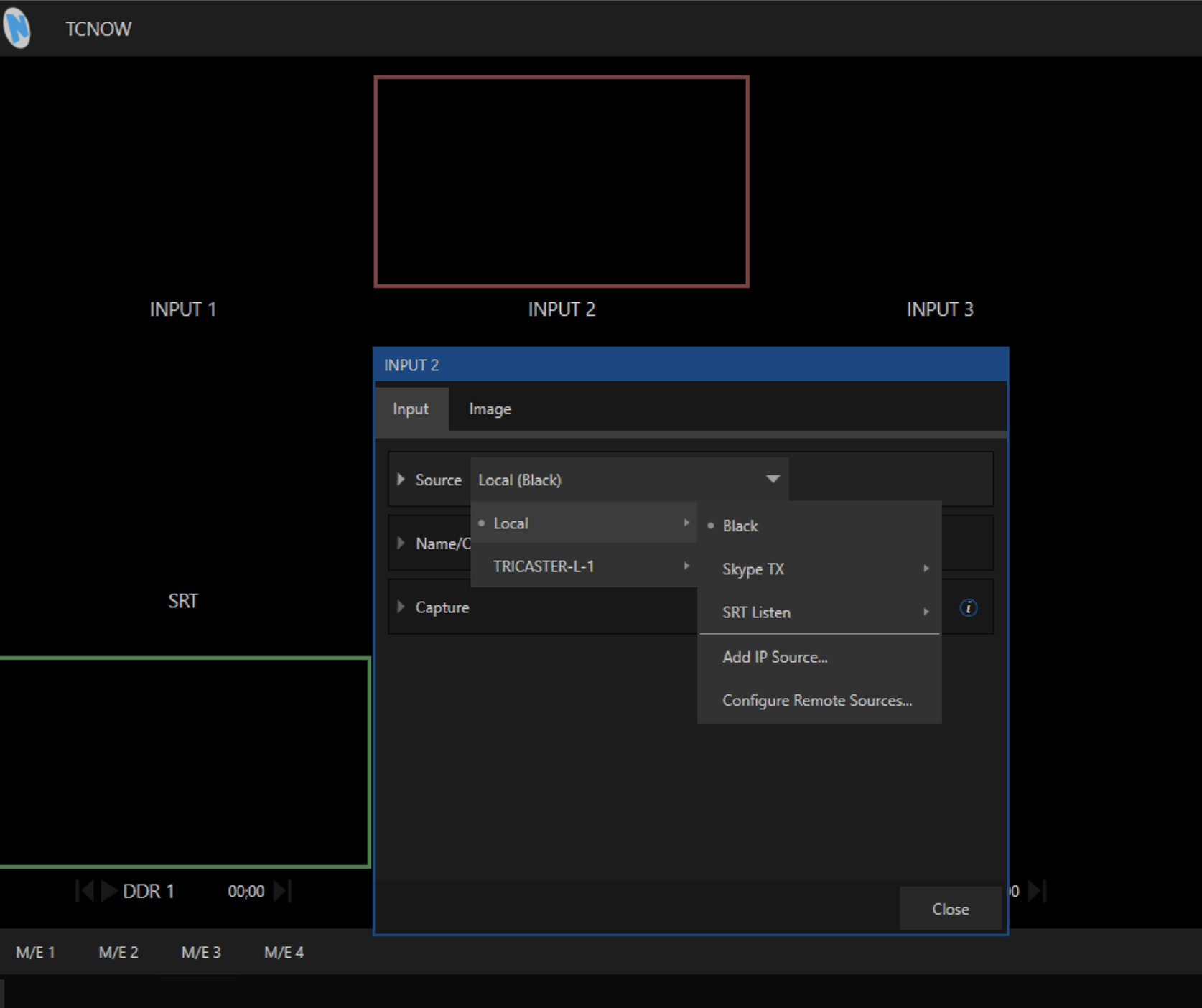Open the Source dropdown Local (Black)
1202x1008 pixels.
630,479
